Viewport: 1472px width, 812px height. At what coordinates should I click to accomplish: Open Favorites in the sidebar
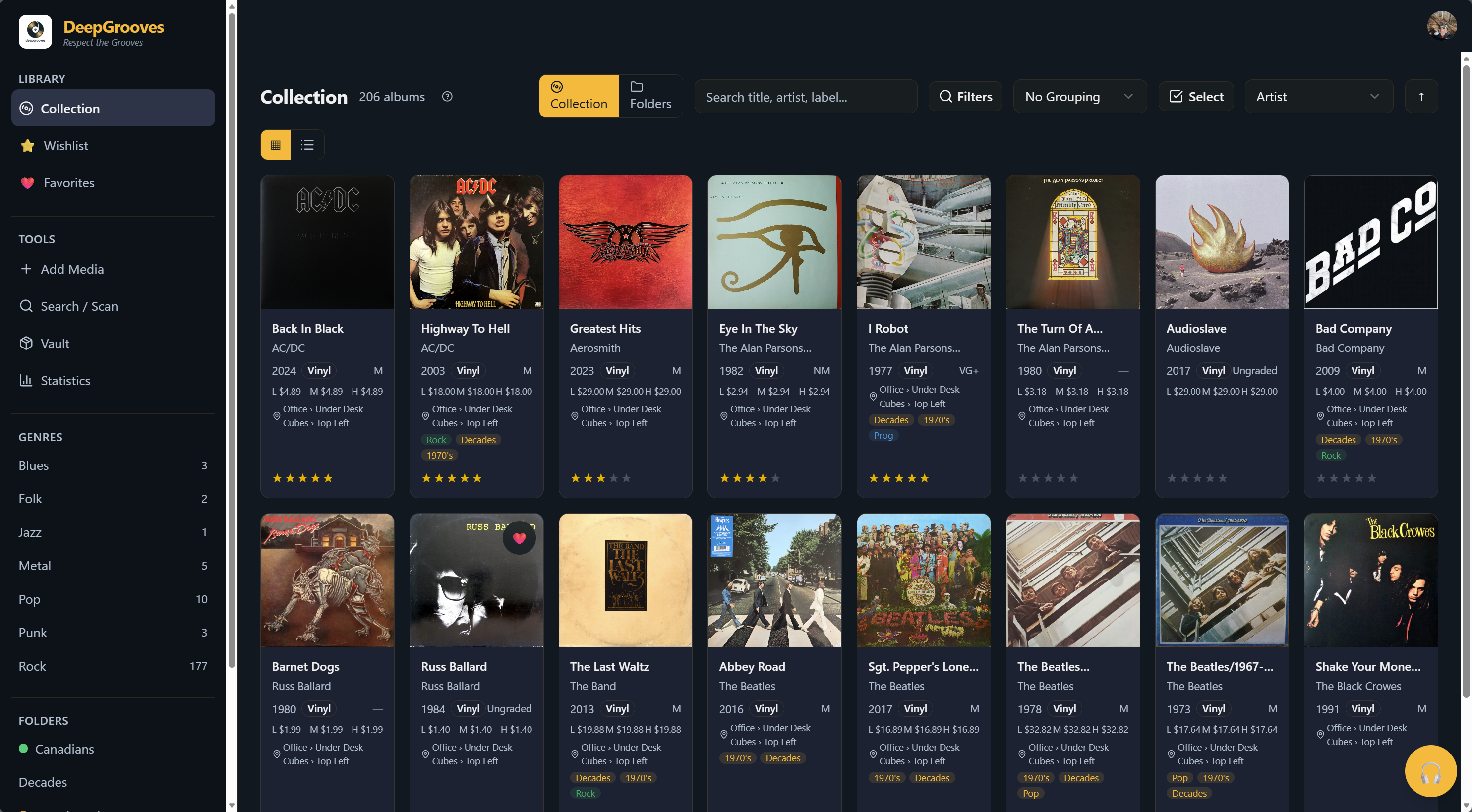point(113,183)
